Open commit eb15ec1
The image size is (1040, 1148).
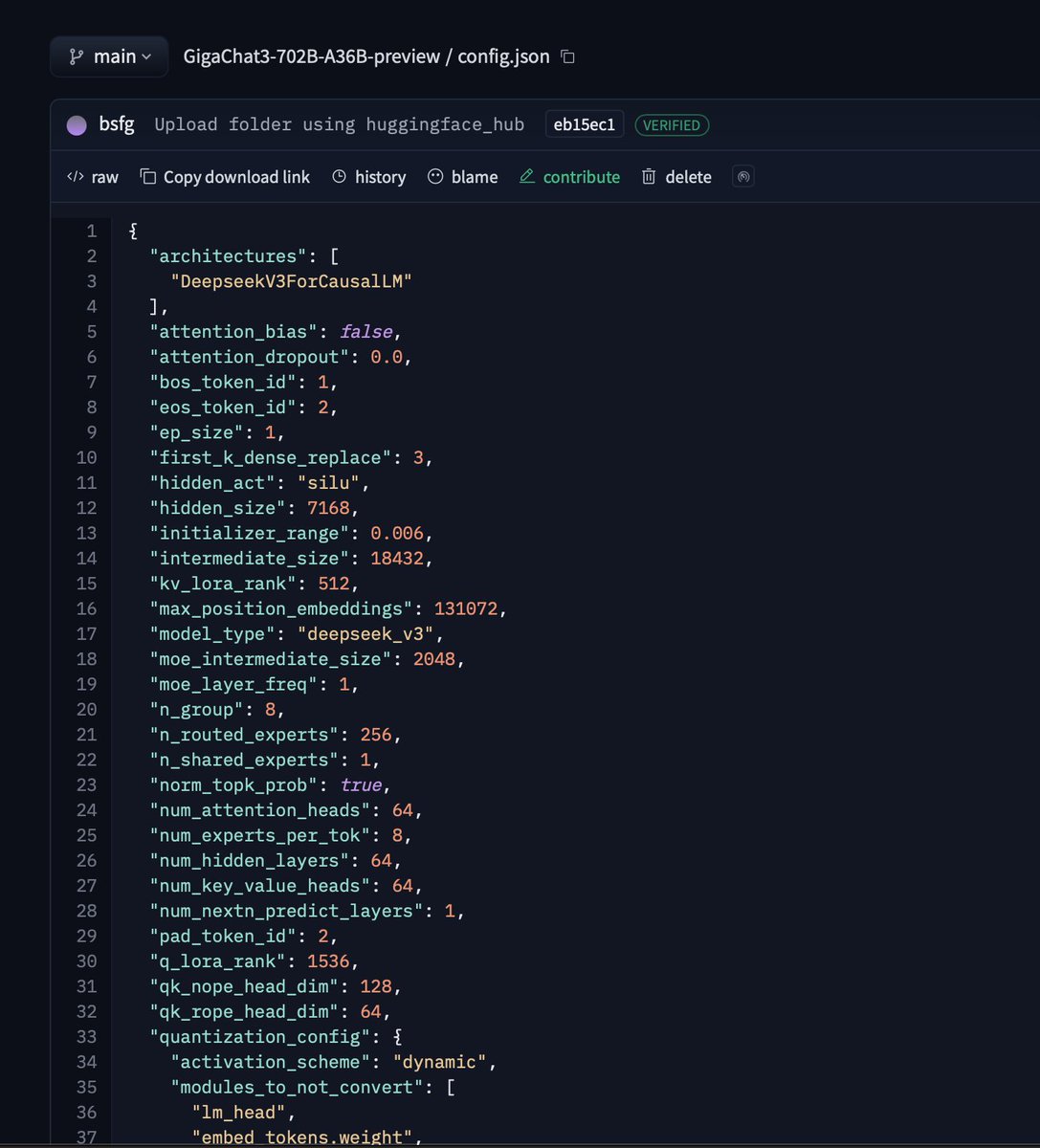tap(585, 124)
